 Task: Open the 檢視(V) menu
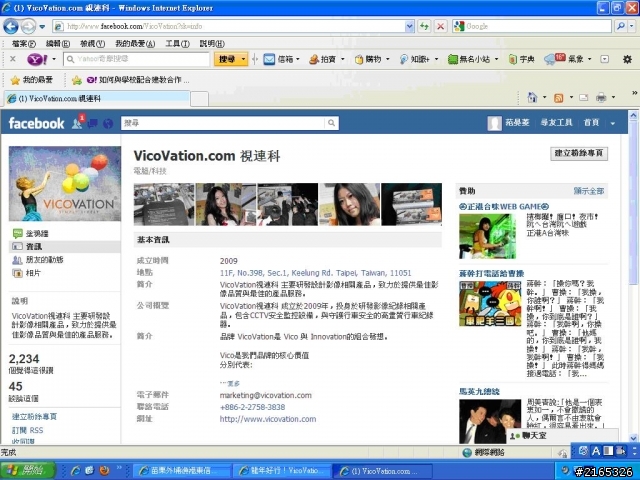click(92, 44)
